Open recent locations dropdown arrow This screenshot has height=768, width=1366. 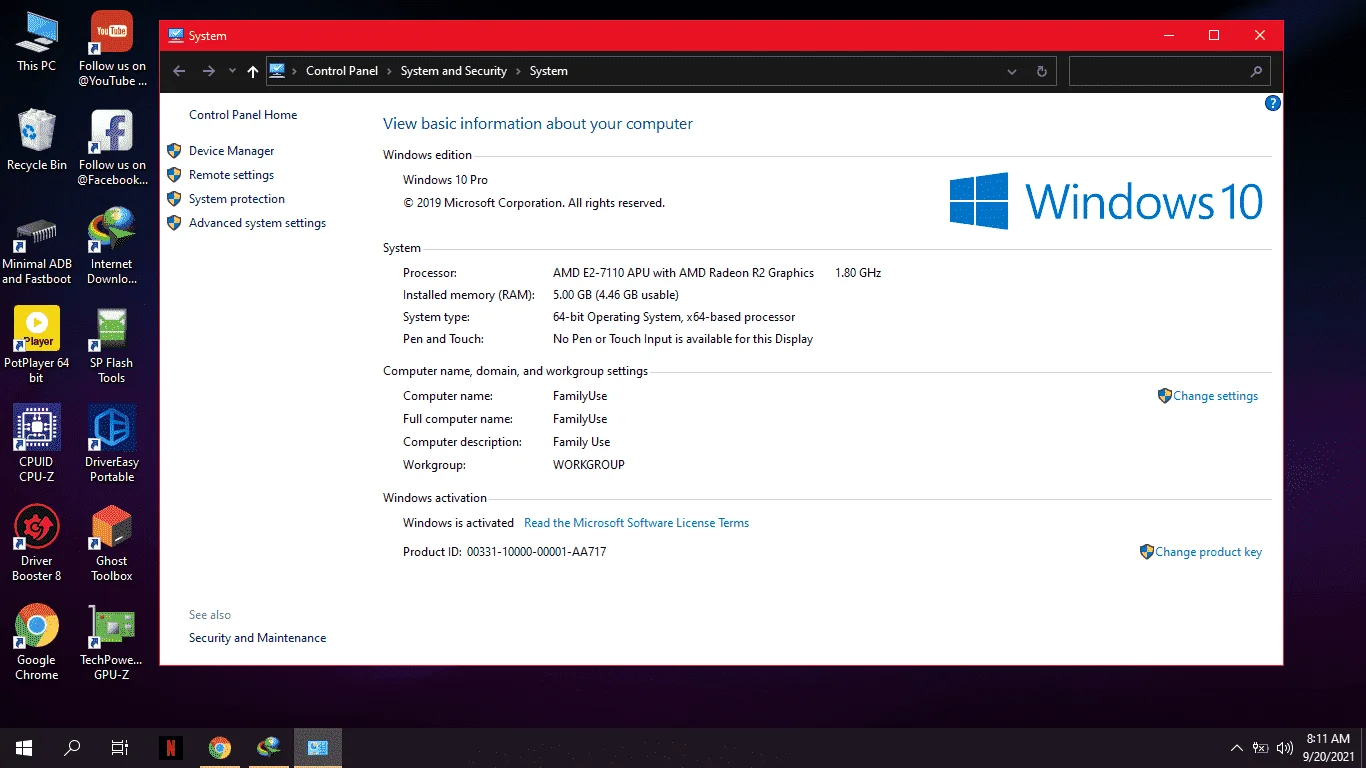(232, 71)
